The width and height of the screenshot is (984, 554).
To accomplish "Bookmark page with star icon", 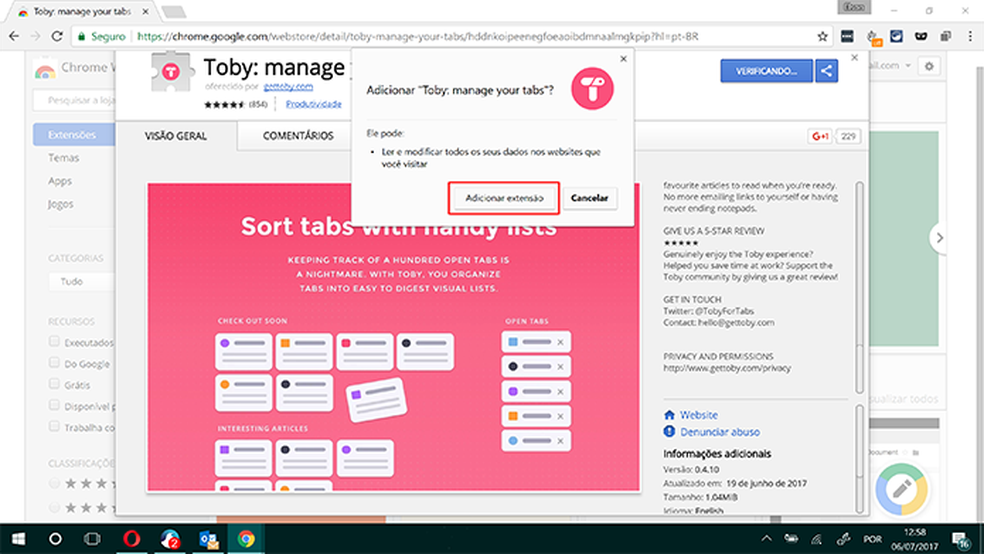I will coord(822,36).
